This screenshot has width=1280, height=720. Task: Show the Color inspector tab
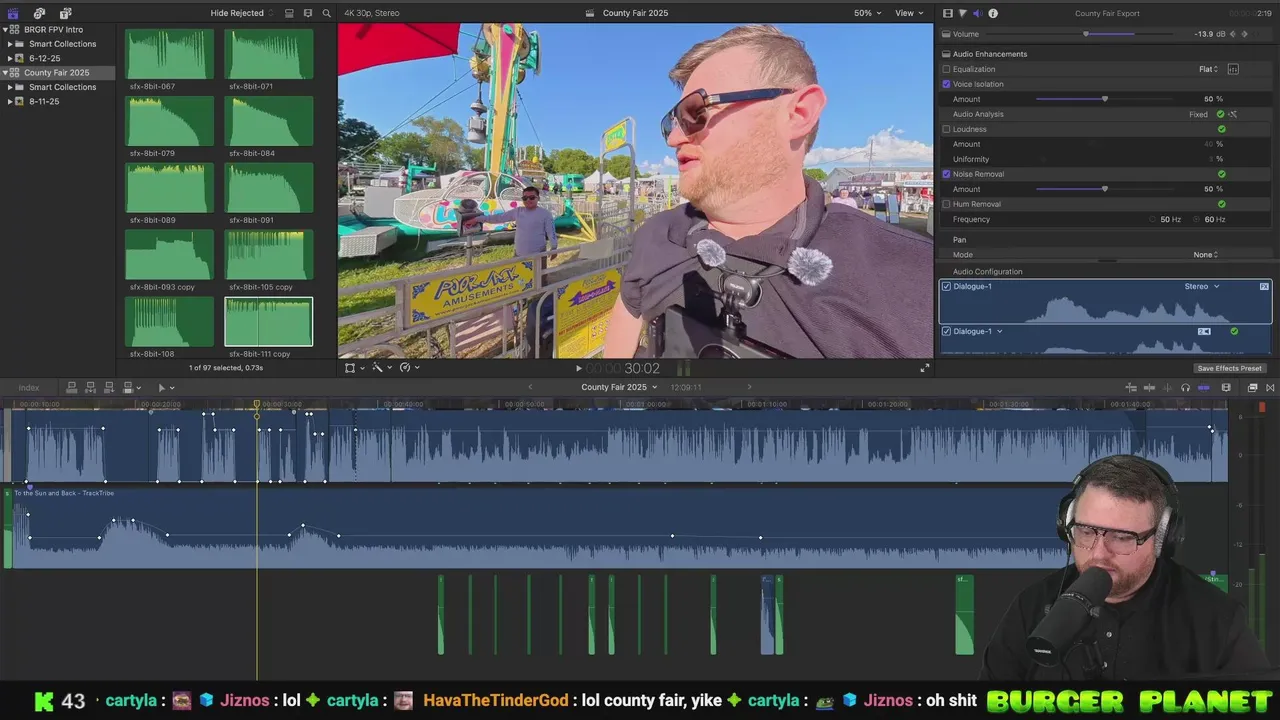[962, 13]
